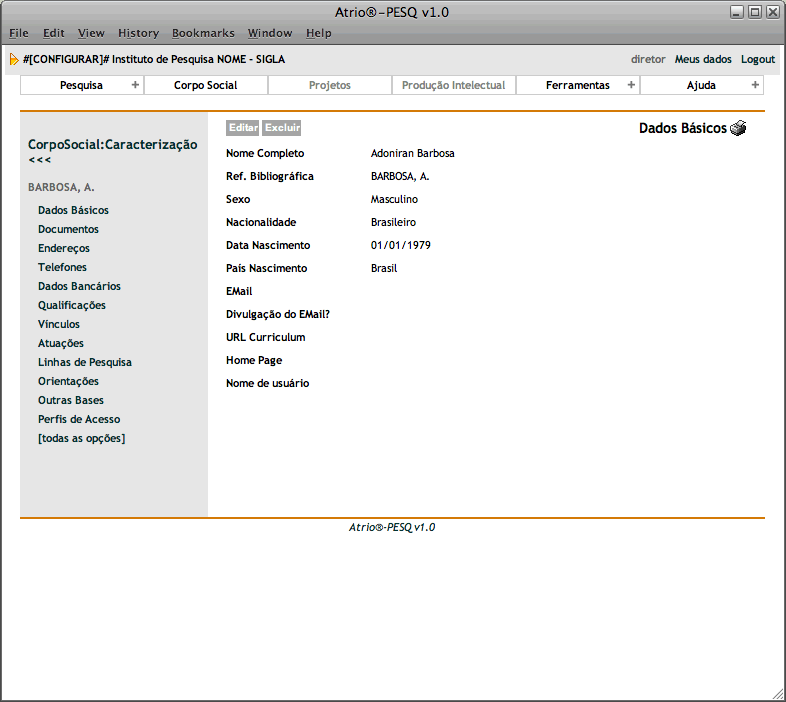Expand the Ajuda menu plus sign
This screenshot has height=702, width=786.
(x=755, y=85)
